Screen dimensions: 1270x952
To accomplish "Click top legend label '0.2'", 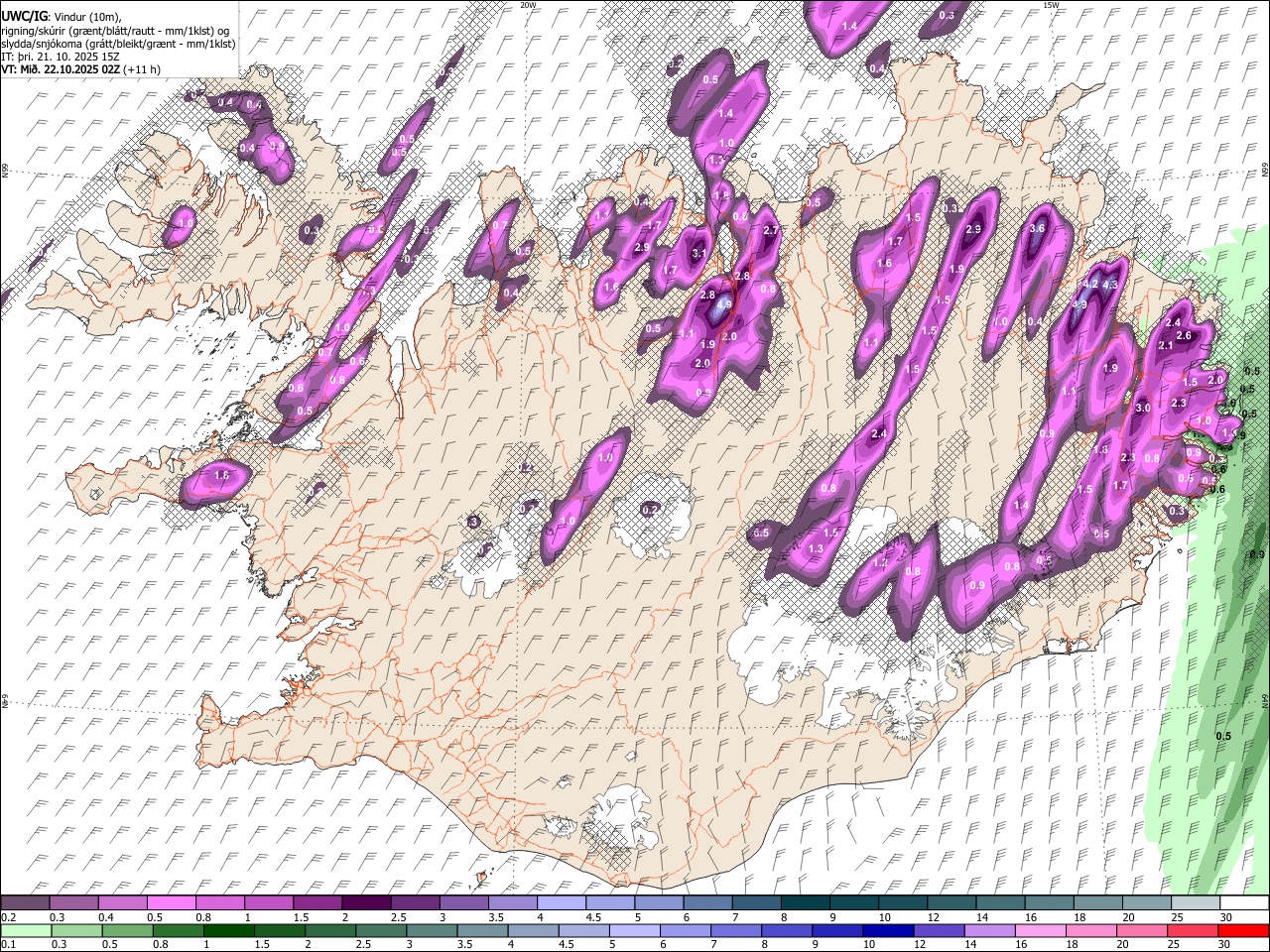I will (9, 917).
